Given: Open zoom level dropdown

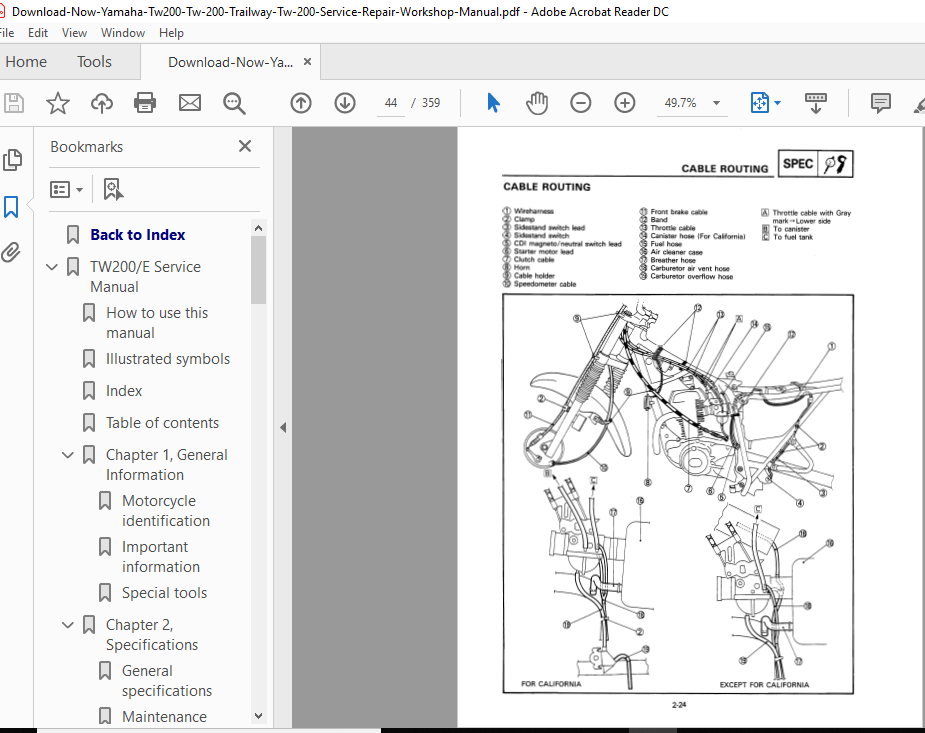Looking at the screenshot, I should click(x=716, y=103).
